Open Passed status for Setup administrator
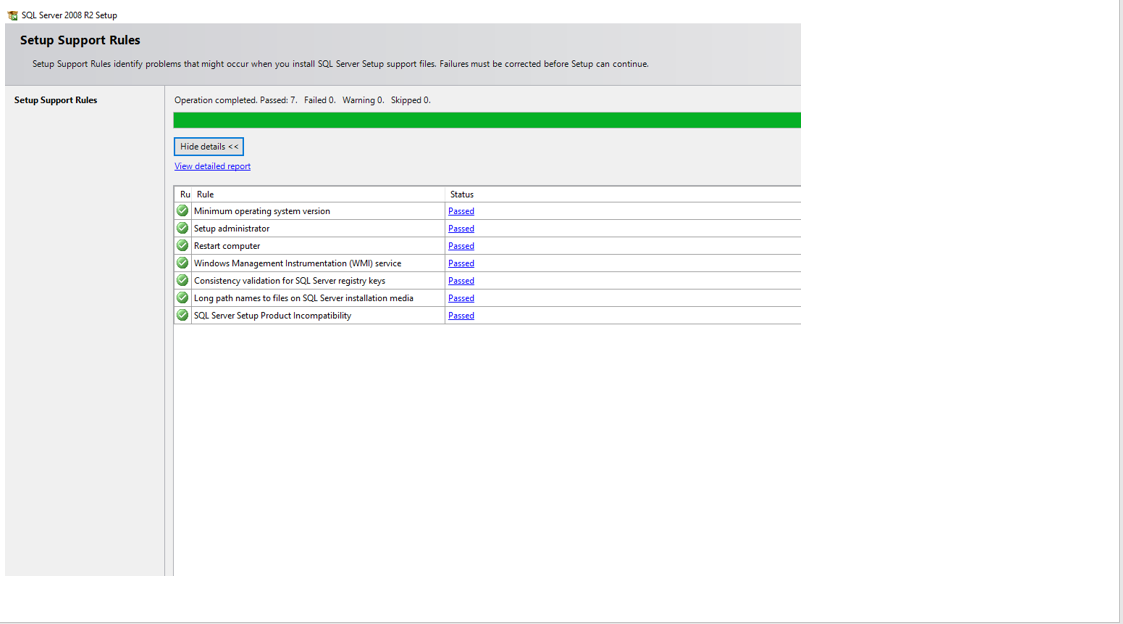The width and height of the screenshot is (1123, 624). tap(461, 229)
